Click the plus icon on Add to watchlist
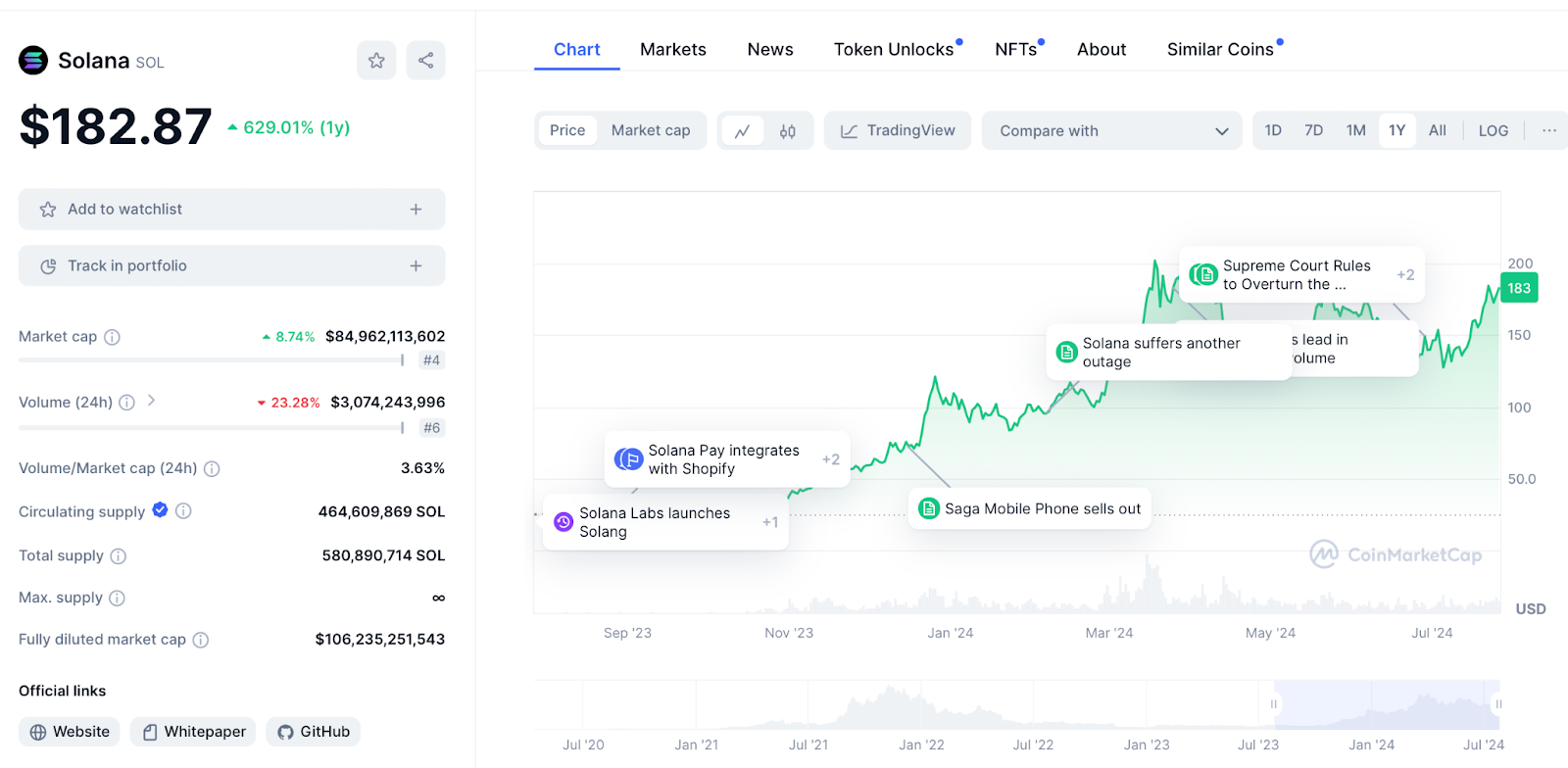This screenshot has width=1568, height=768. 416,210
